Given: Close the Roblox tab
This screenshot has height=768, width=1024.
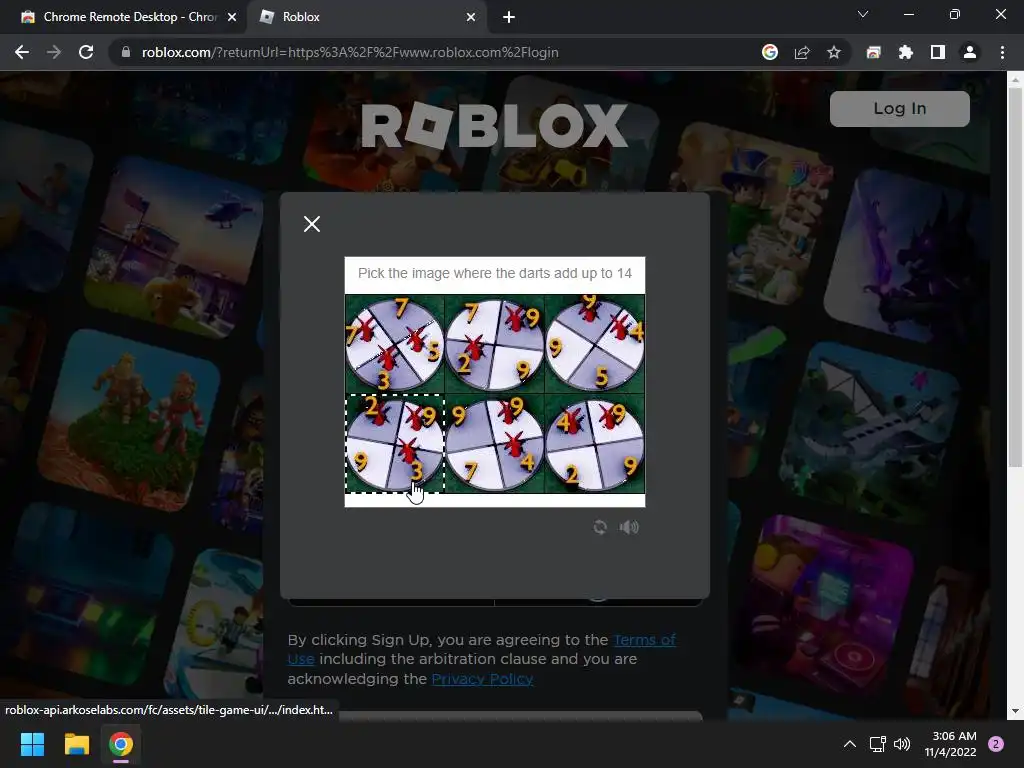Looking at the screenshot, I should 471,17.
